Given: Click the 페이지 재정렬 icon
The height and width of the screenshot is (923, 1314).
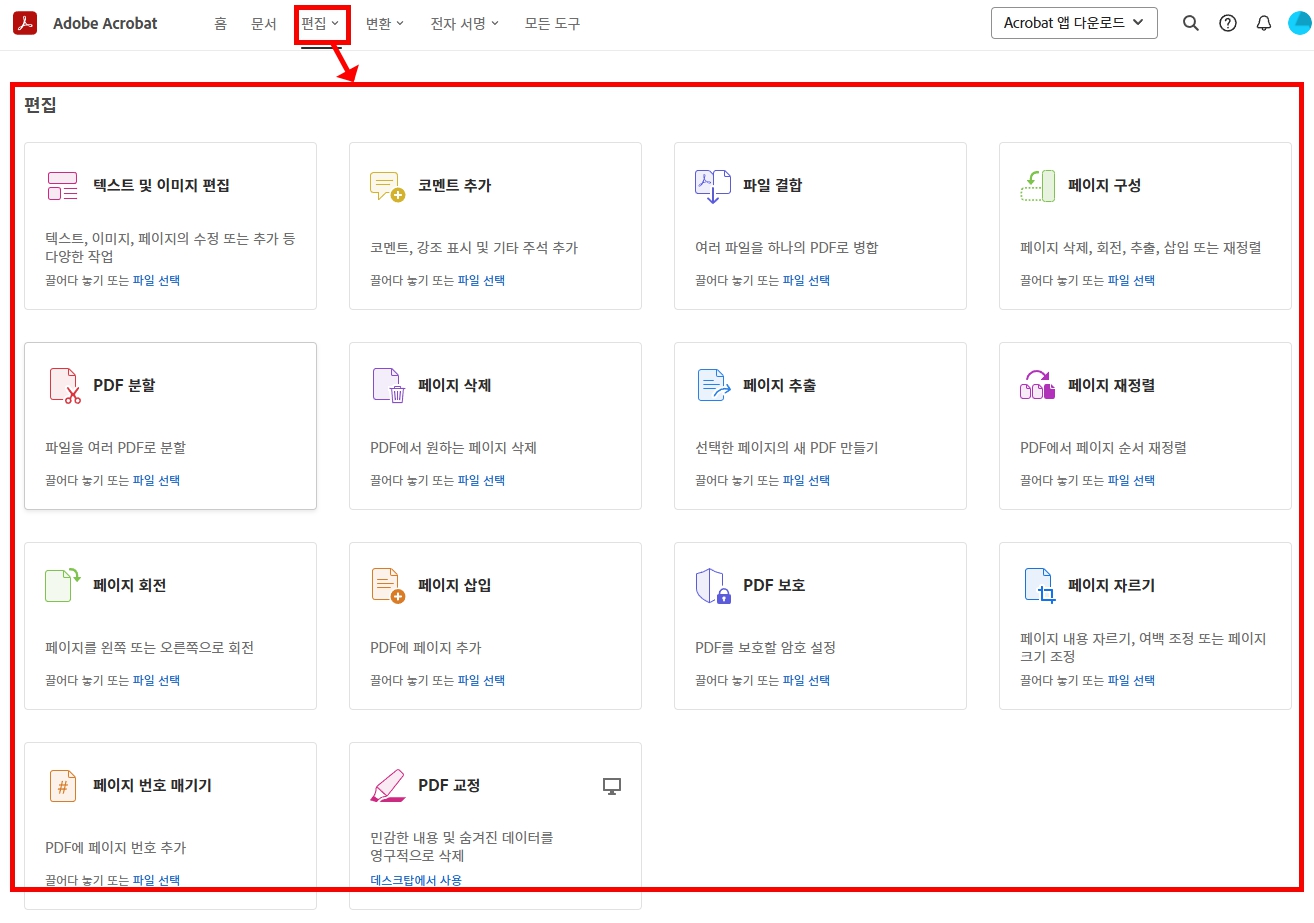Looking at the screenshot, I should point(1038,386).
